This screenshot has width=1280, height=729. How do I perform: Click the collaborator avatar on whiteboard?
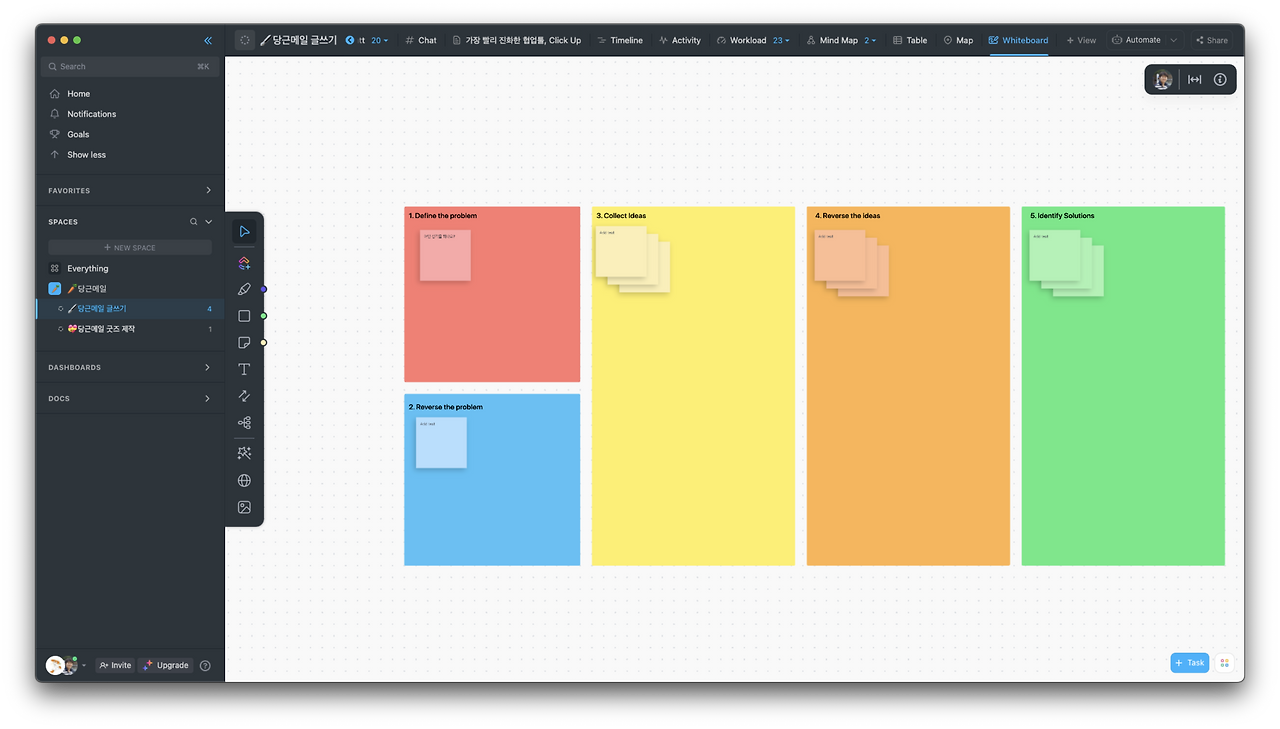pos(1163,80)
